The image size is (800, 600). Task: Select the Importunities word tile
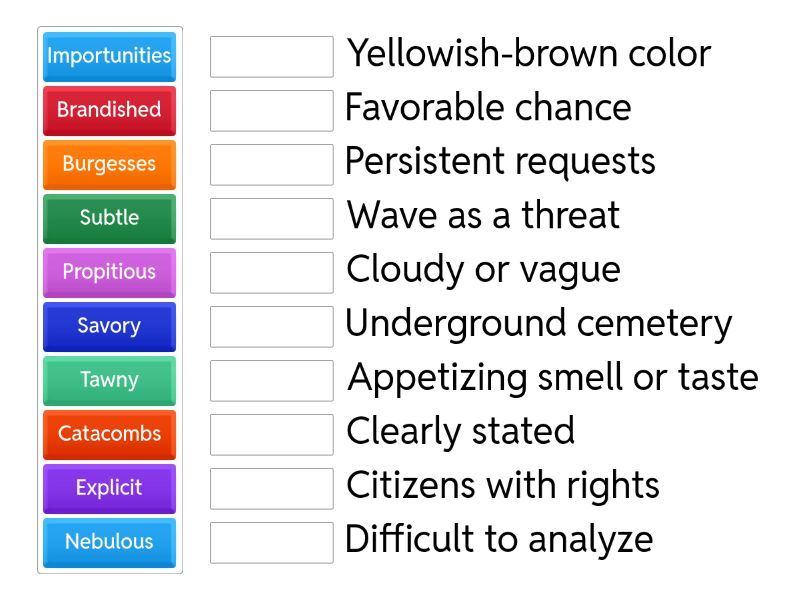(x=109, y=56)
